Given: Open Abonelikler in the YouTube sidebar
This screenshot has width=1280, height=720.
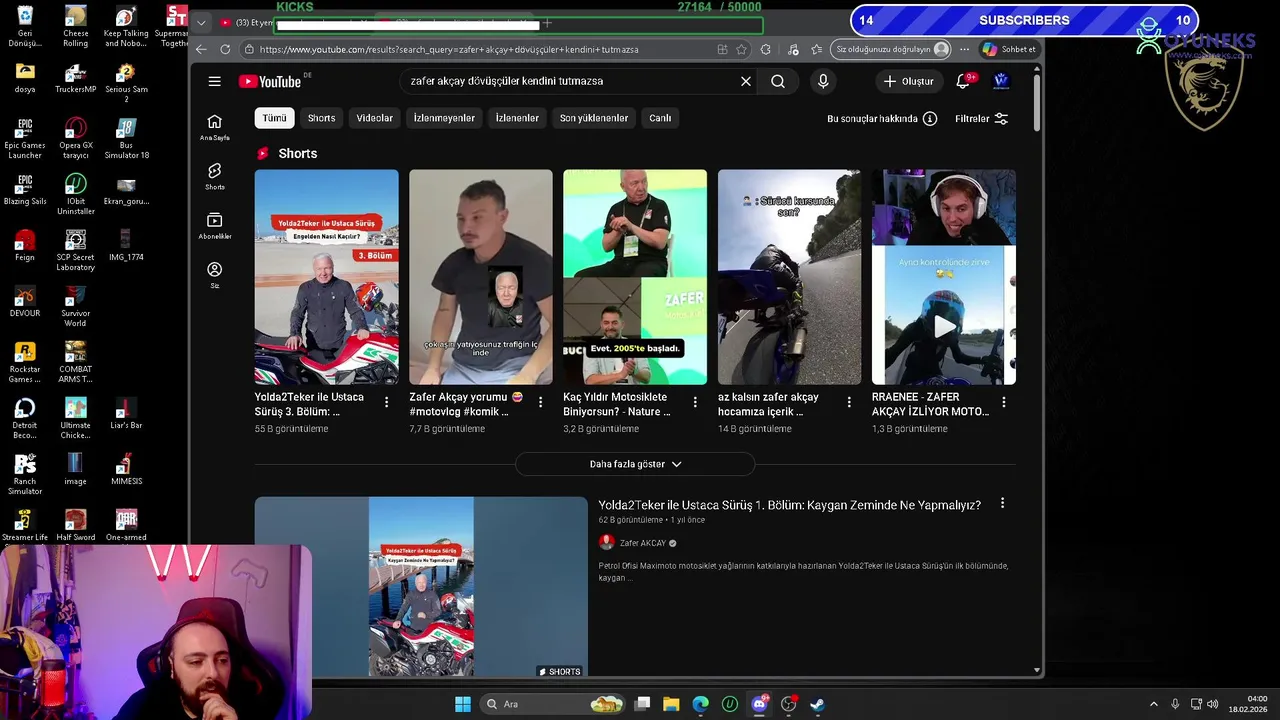Looking at the screenshot, I should [x=214, y=226].
